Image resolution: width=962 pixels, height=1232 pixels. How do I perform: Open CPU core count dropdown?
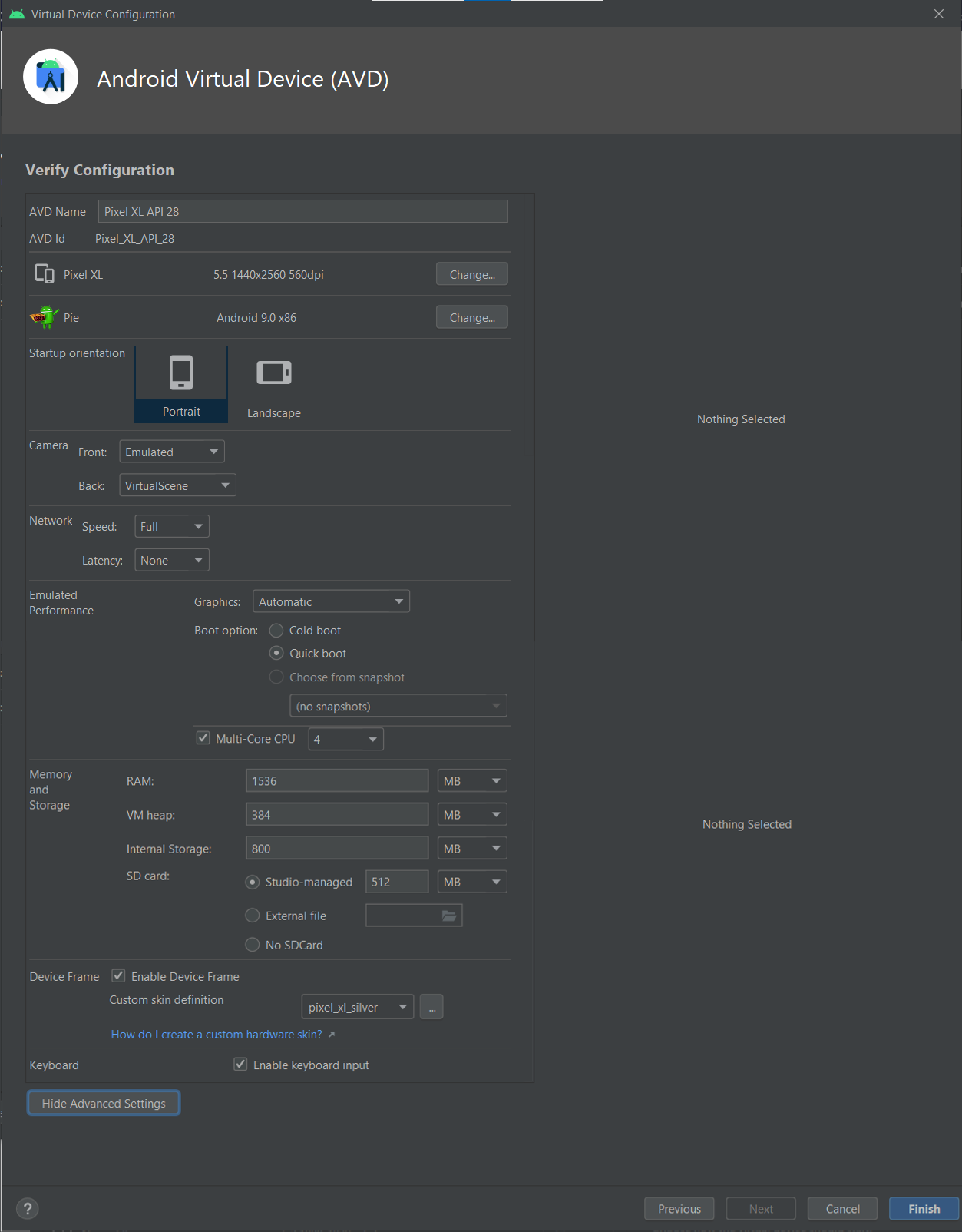click(345, 739)
